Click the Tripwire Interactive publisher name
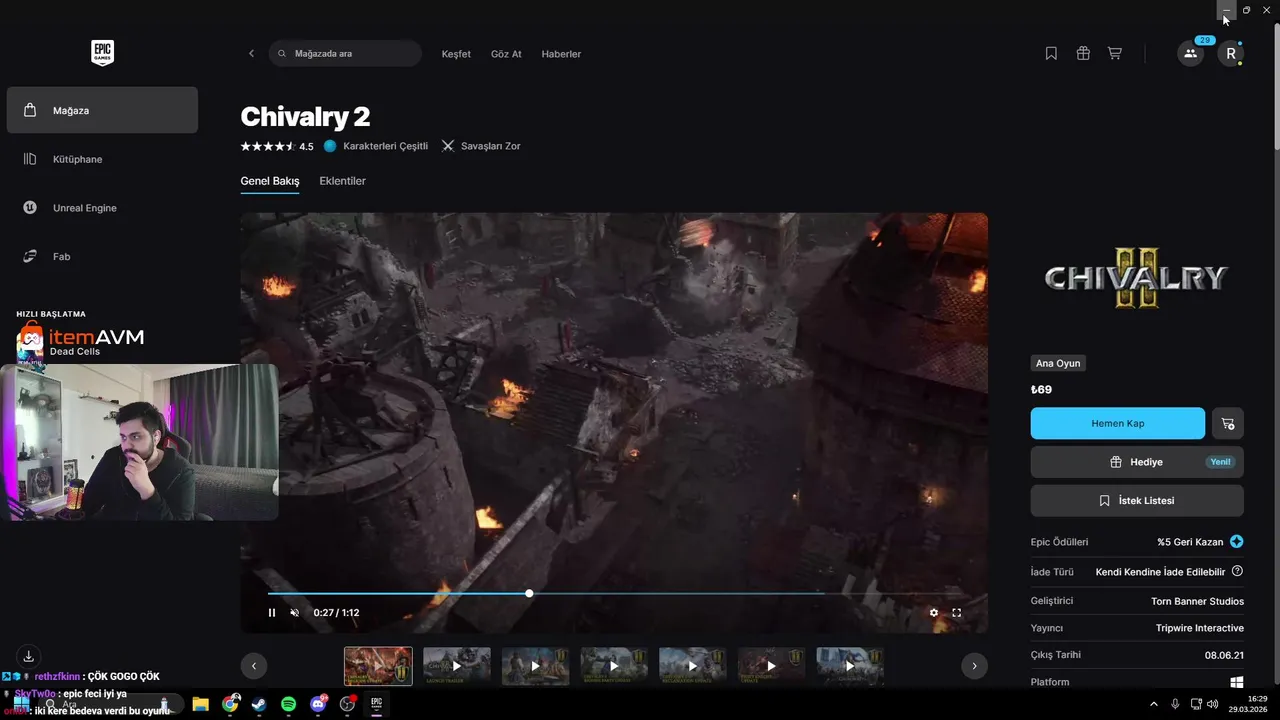 tap(1200, 628)
